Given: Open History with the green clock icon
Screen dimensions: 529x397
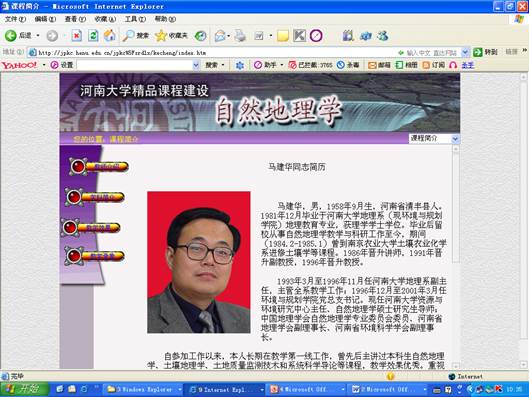Looking at the screenshot, I should pos(201,36).
